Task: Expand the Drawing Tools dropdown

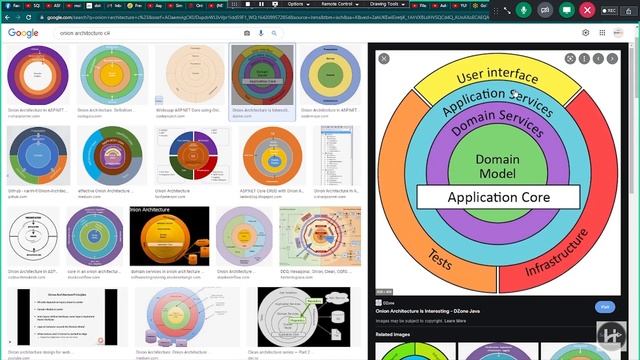Action: point(387,4)
